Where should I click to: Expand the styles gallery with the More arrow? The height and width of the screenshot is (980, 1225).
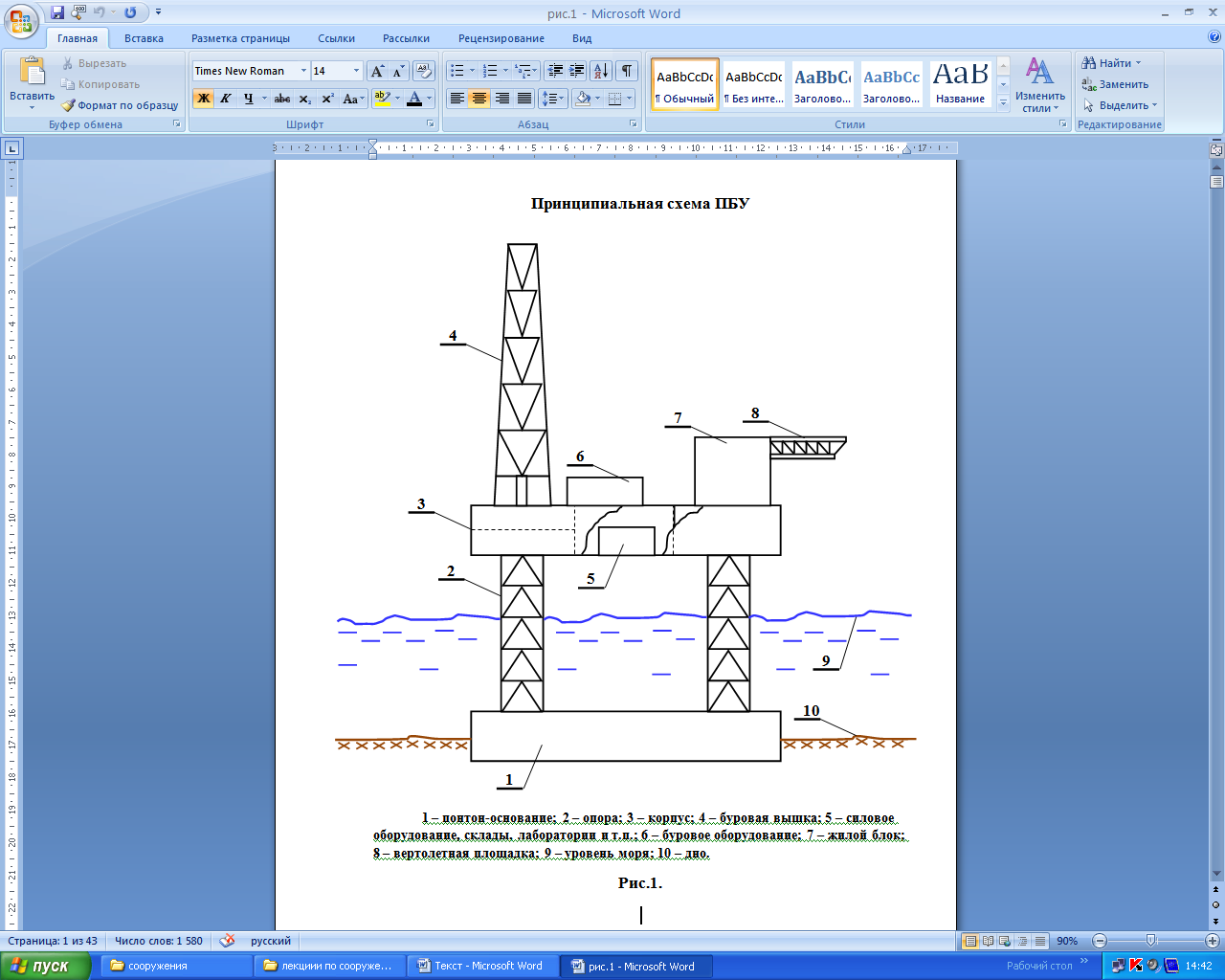[1003, 105]
